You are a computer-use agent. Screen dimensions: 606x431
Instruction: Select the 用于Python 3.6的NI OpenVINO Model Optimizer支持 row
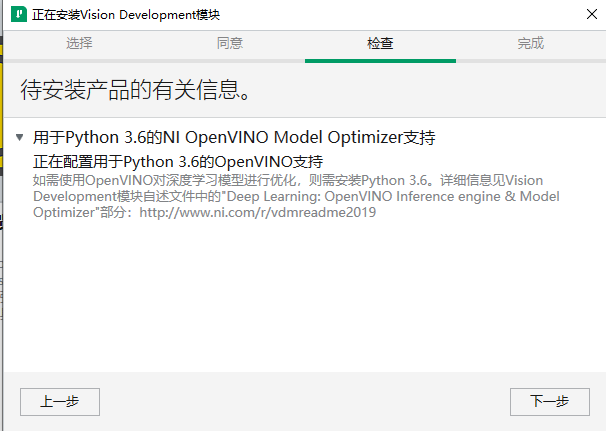(234, 137)
